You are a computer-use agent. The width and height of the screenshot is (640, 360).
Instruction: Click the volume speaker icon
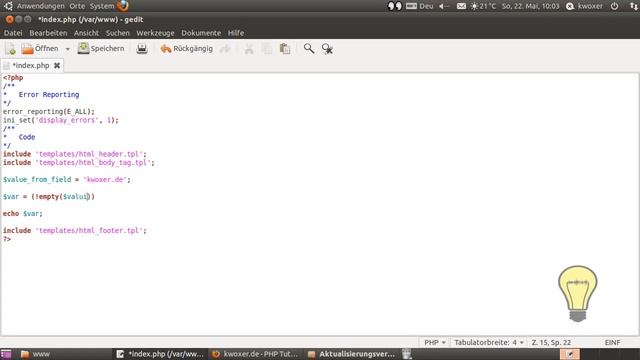click(444, 6)
